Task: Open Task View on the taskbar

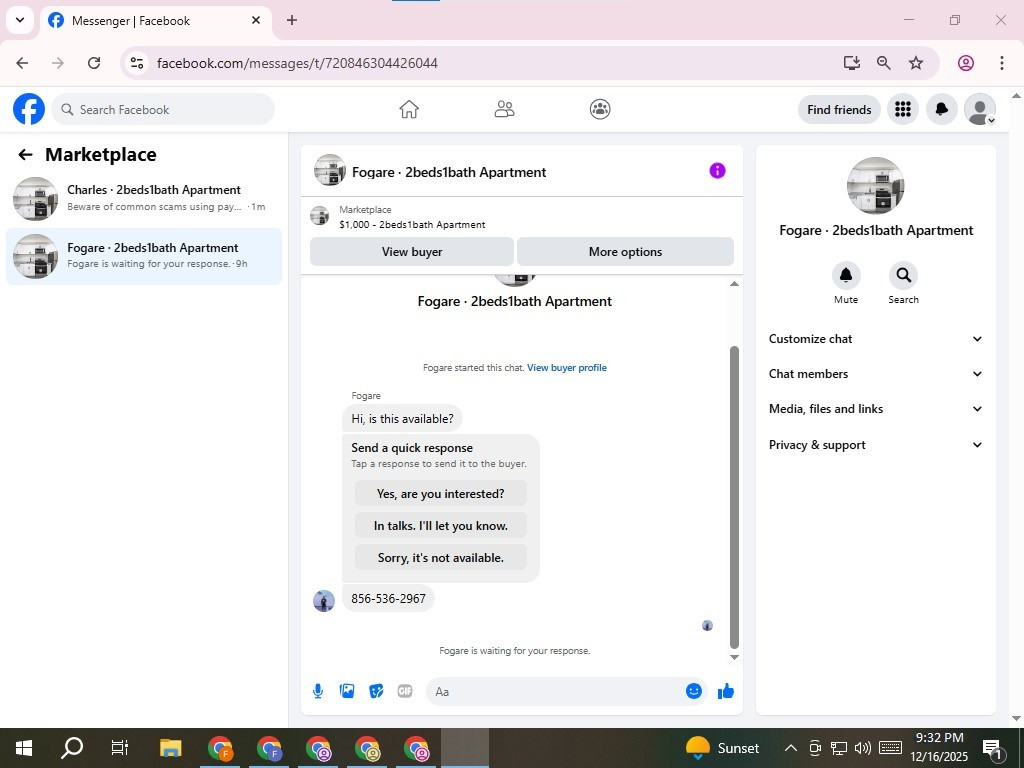Action: (120, 748)
